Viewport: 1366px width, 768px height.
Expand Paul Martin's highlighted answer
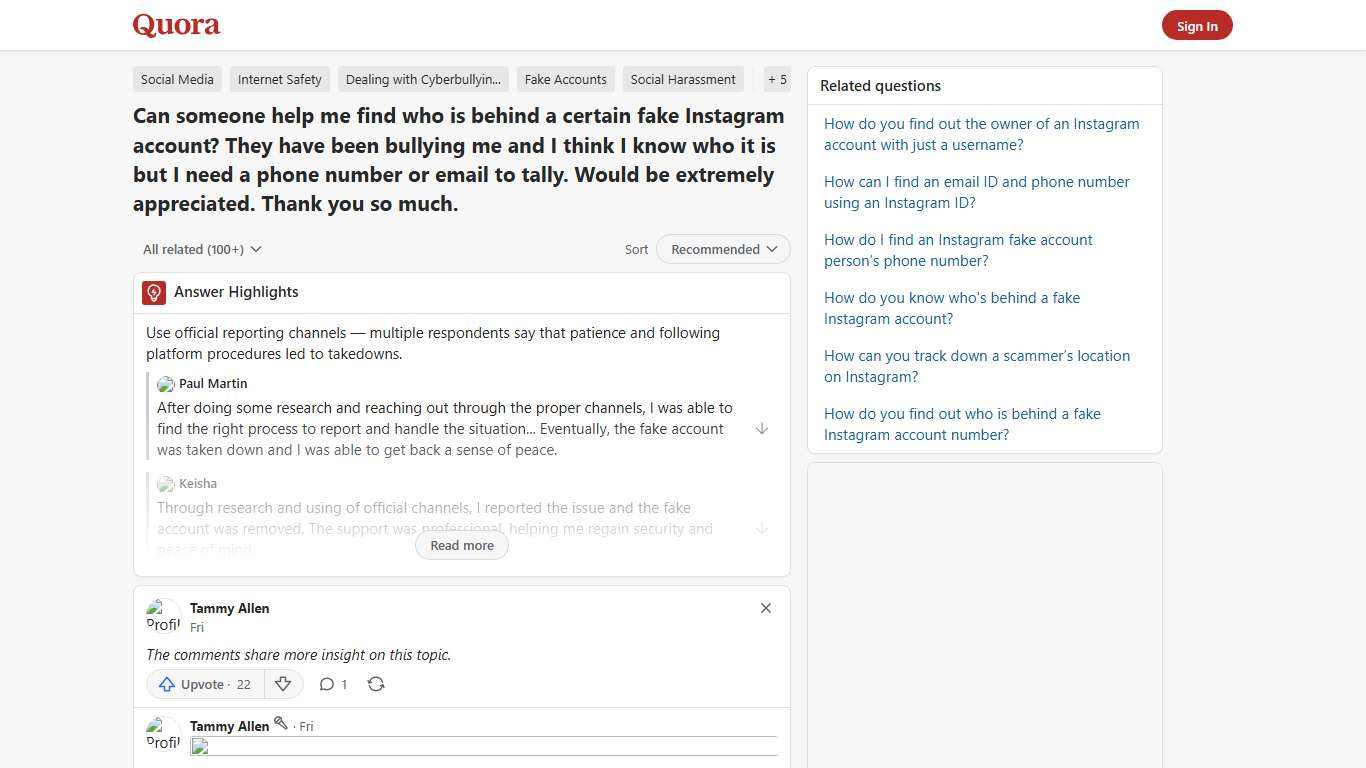[762, 428]
